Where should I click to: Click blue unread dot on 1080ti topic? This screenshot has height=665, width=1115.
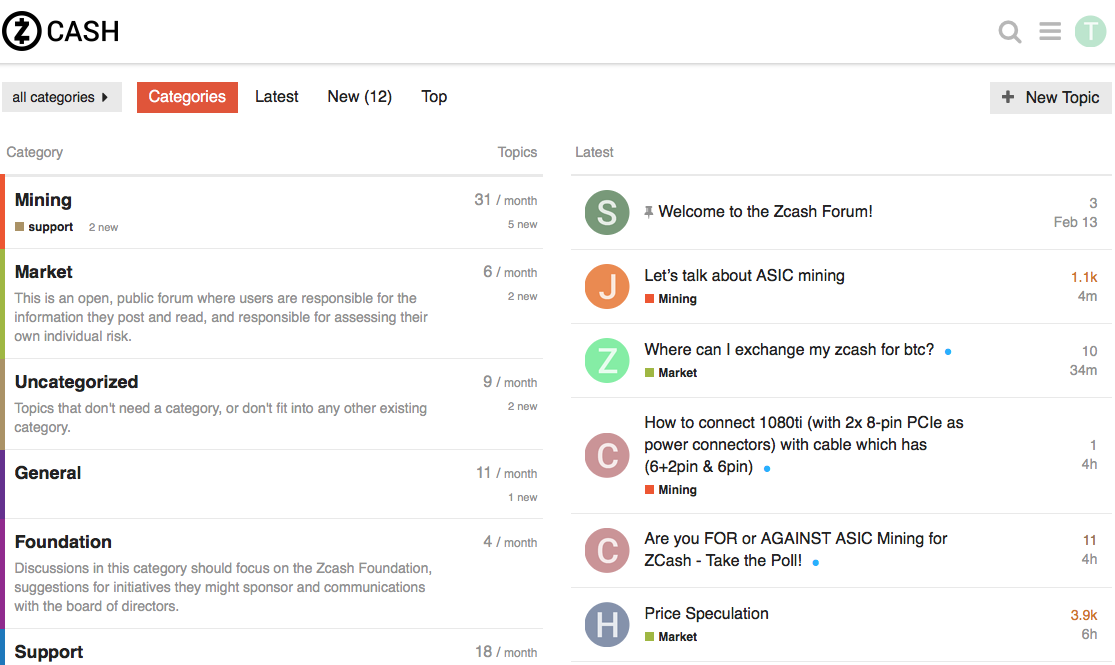(x=767, y=469)
